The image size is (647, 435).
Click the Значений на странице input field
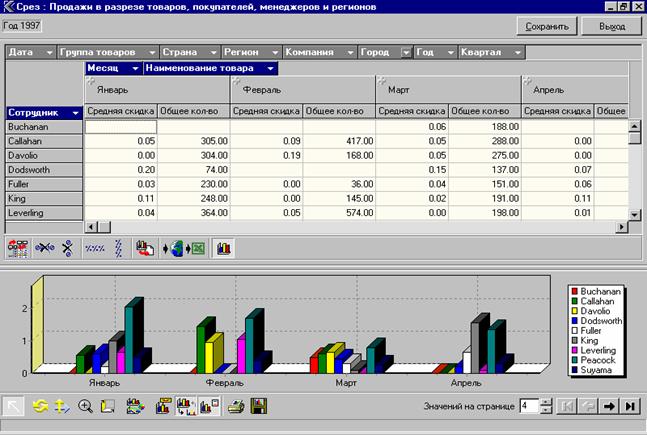tap(527, 406)
